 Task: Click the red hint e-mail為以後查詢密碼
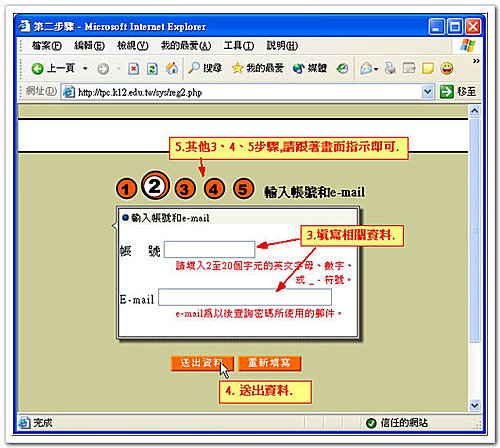(x=258, y=313)
